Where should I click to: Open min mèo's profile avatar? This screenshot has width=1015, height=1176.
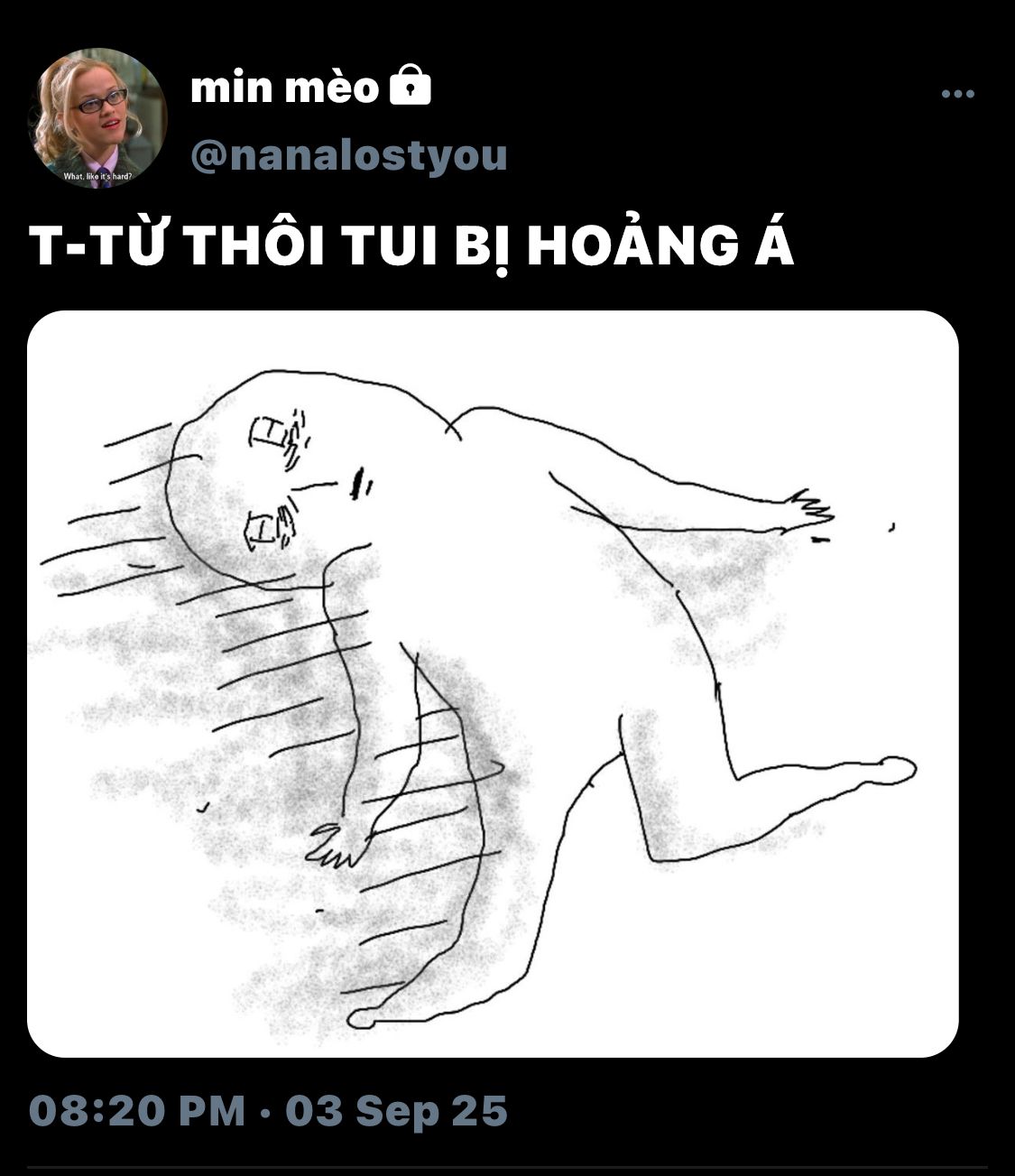[99, 116]
